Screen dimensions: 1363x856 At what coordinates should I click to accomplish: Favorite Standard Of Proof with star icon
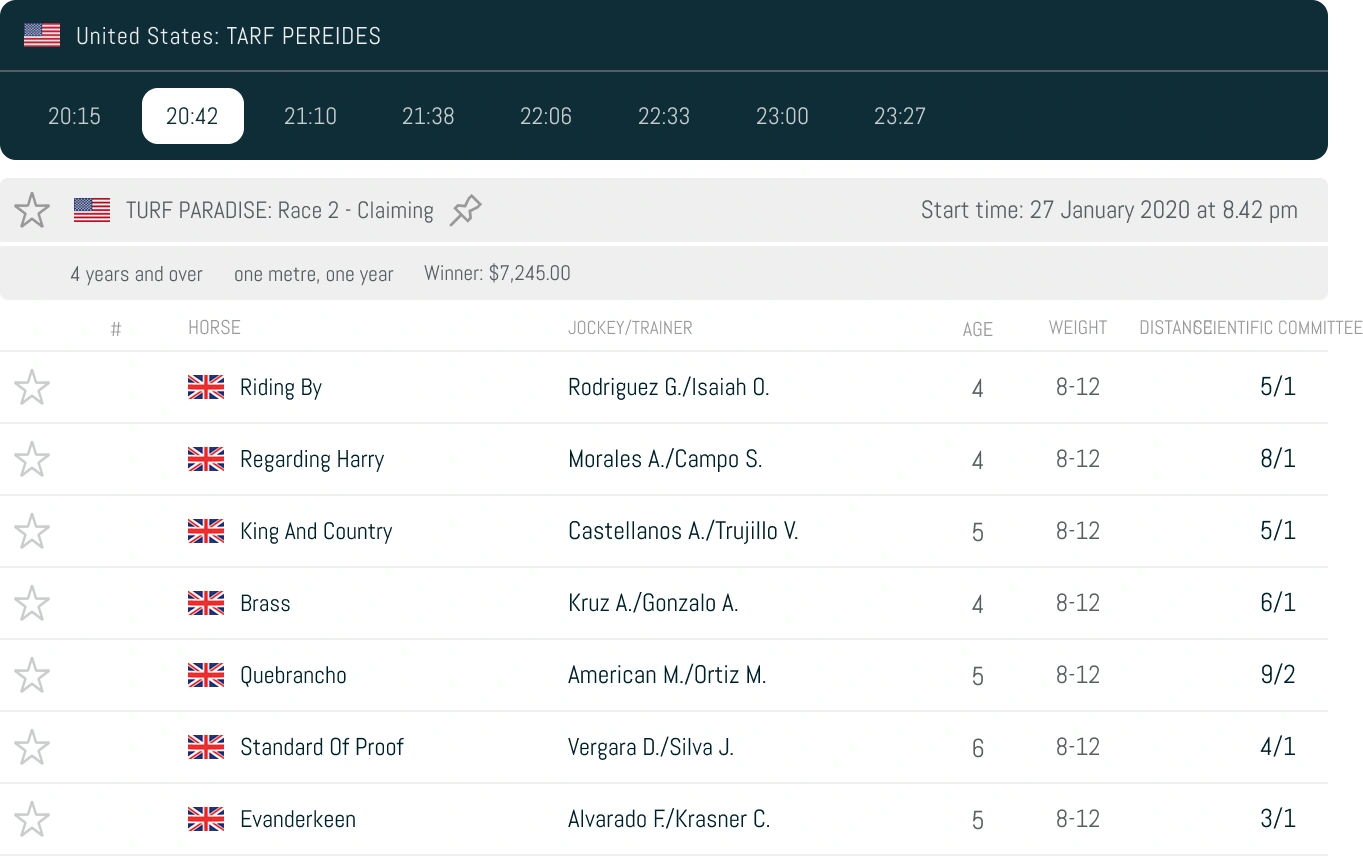32,747
